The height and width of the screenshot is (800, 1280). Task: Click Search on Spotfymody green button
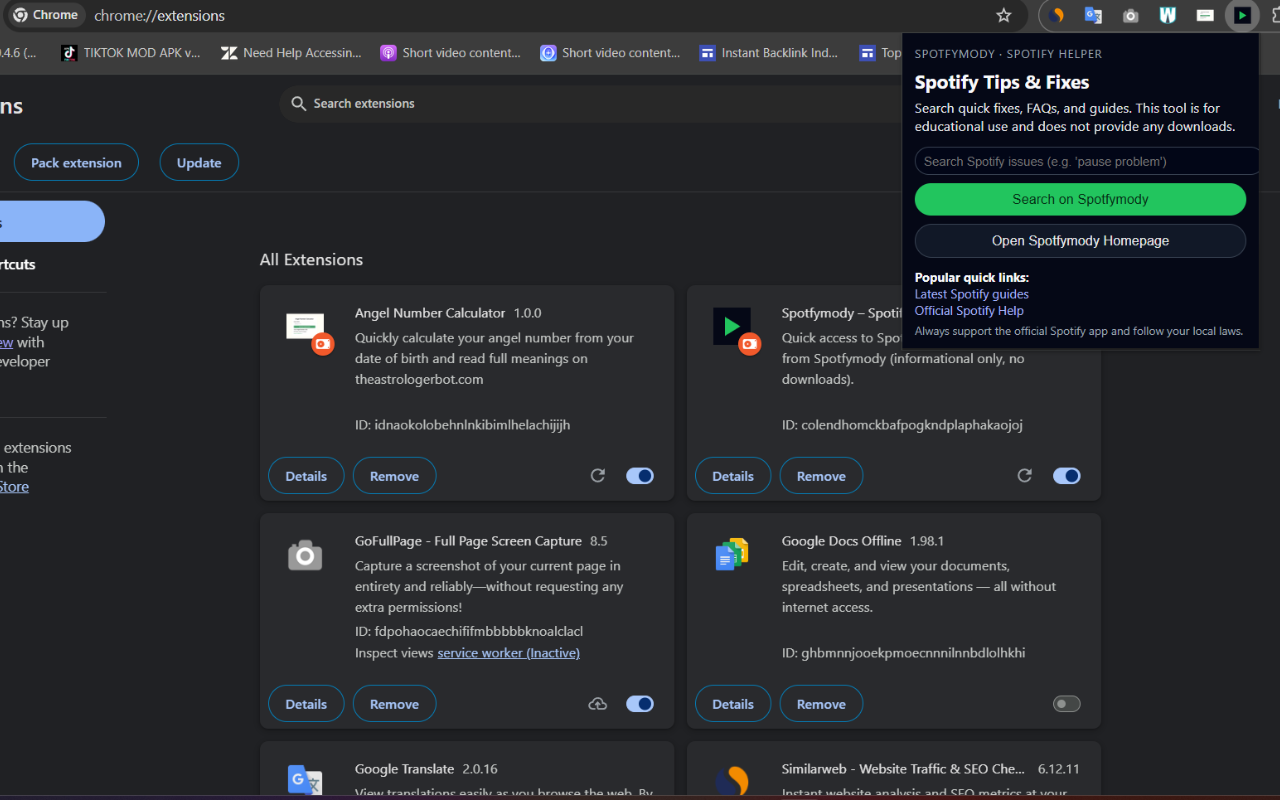point(1080,199)
